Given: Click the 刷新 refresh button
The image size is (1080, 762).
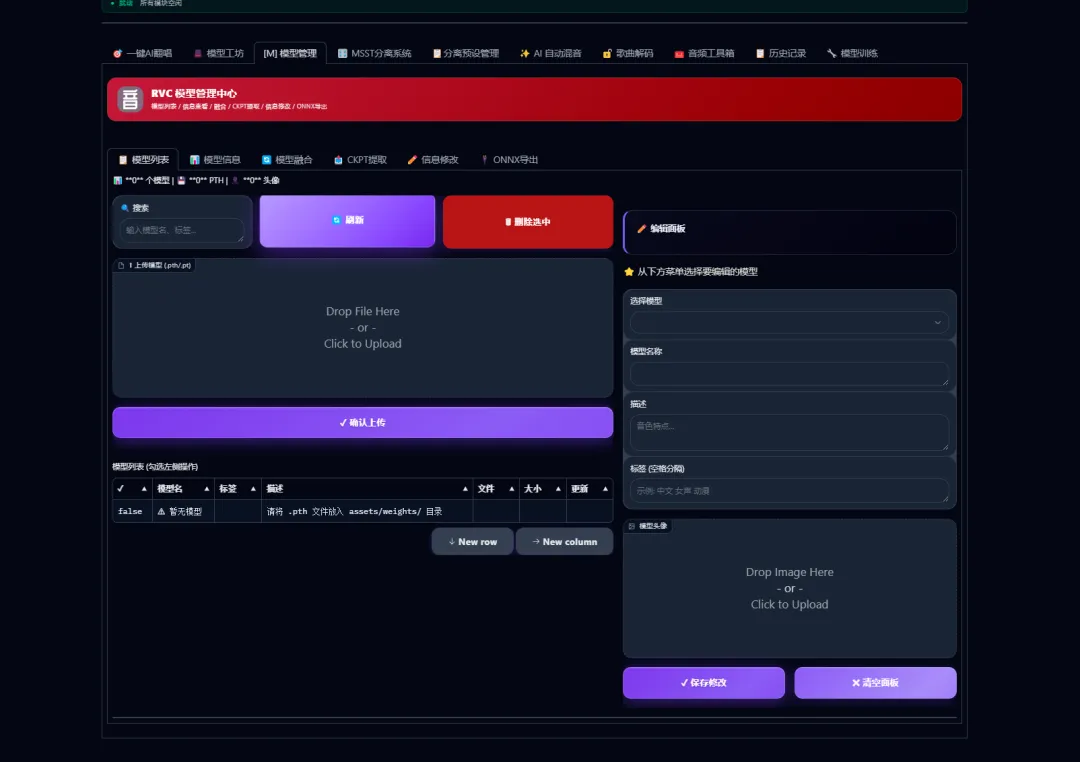Looking at the screenshot, I should 347,220.
